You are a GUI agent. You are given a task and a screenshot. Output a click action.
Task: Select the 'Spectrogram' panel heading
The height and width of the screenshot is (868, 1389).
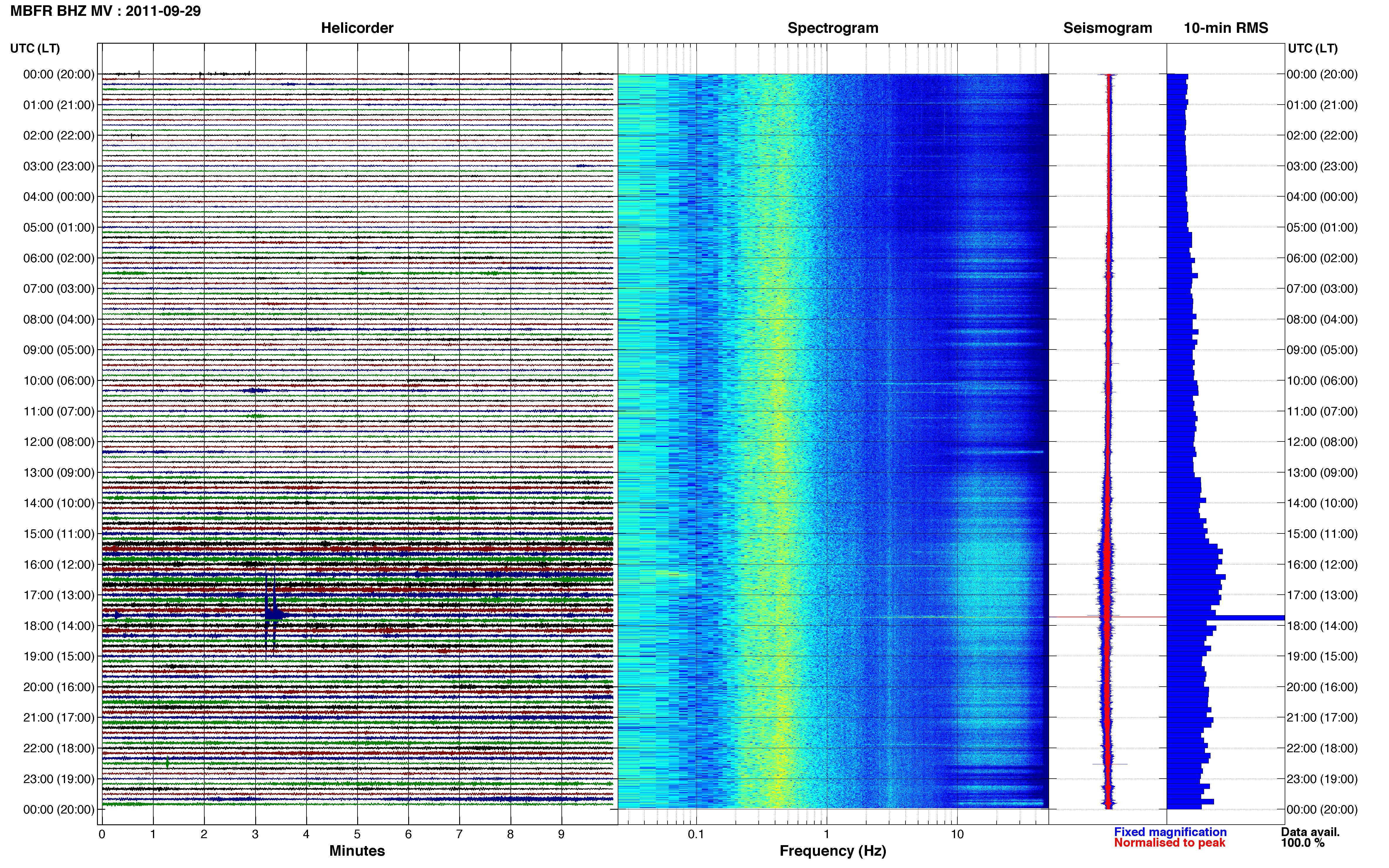pyautogui.click(x=833, y=28)
